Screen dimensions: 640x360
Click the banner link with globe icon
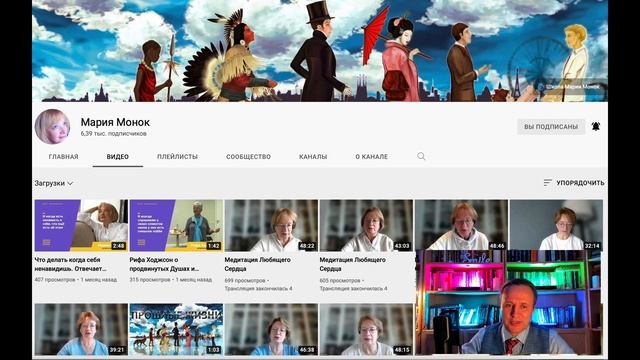tap(569, 87)
